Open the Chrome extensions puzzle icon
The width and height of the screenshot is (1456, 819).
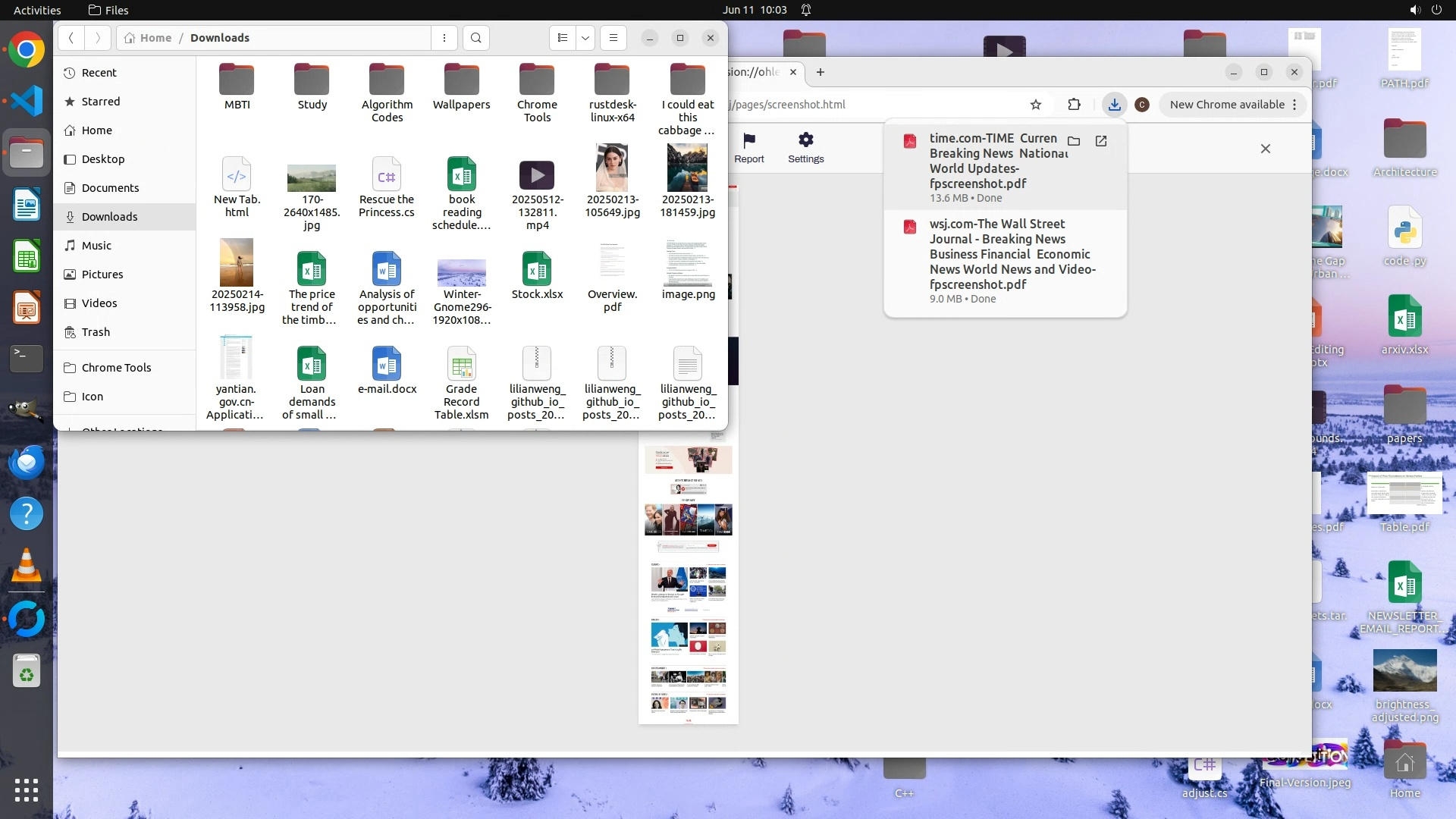1074,105
